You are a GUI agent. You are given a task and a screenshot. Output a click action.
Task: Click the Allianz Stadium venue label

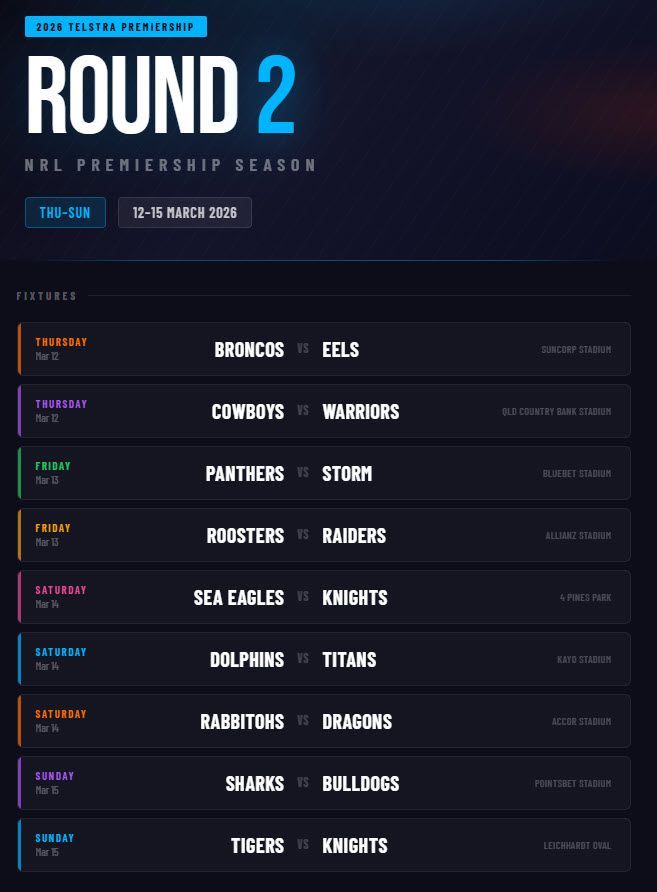click(577, 536)
